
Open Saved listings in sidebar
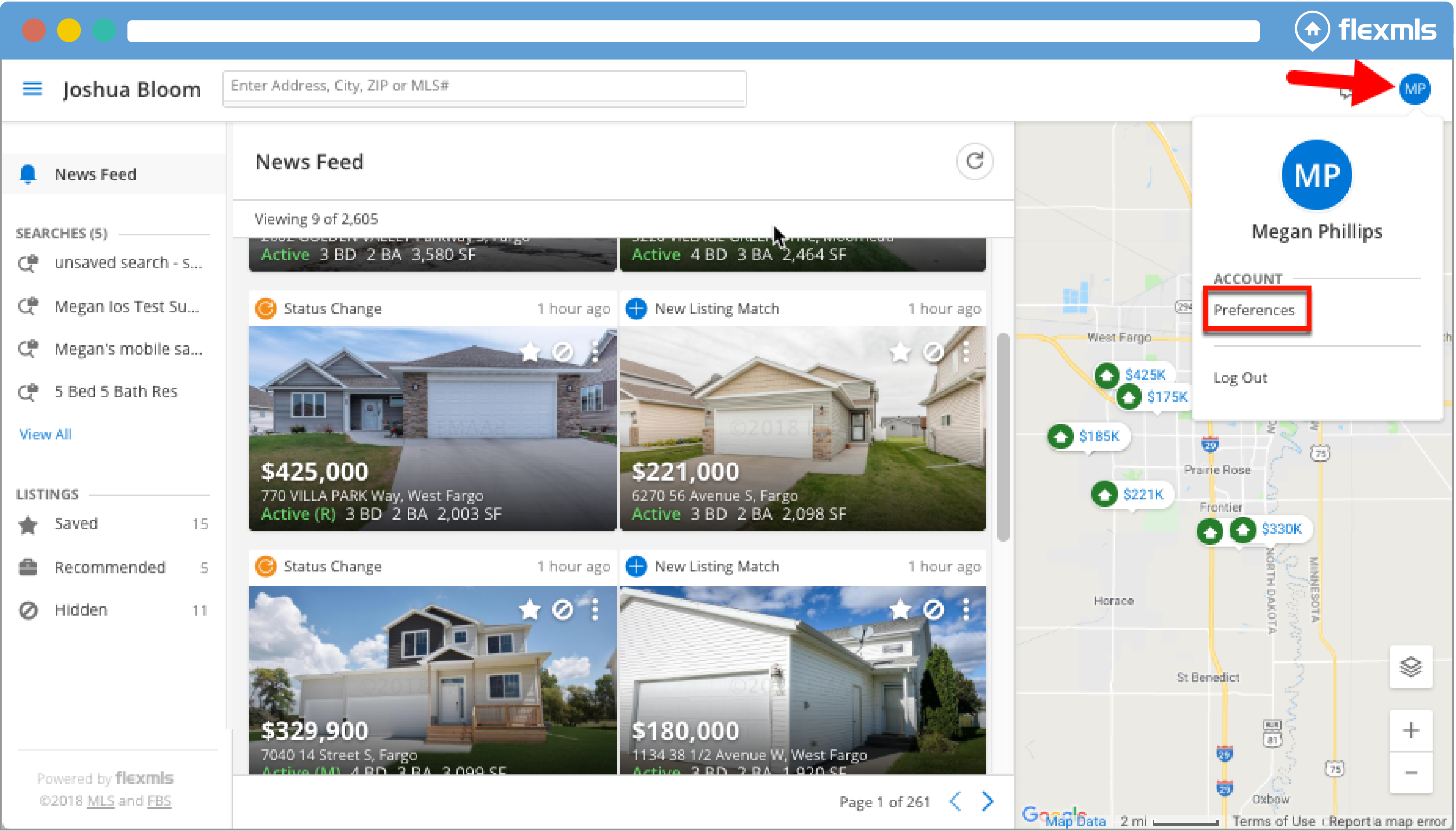(x=76, y=523)
